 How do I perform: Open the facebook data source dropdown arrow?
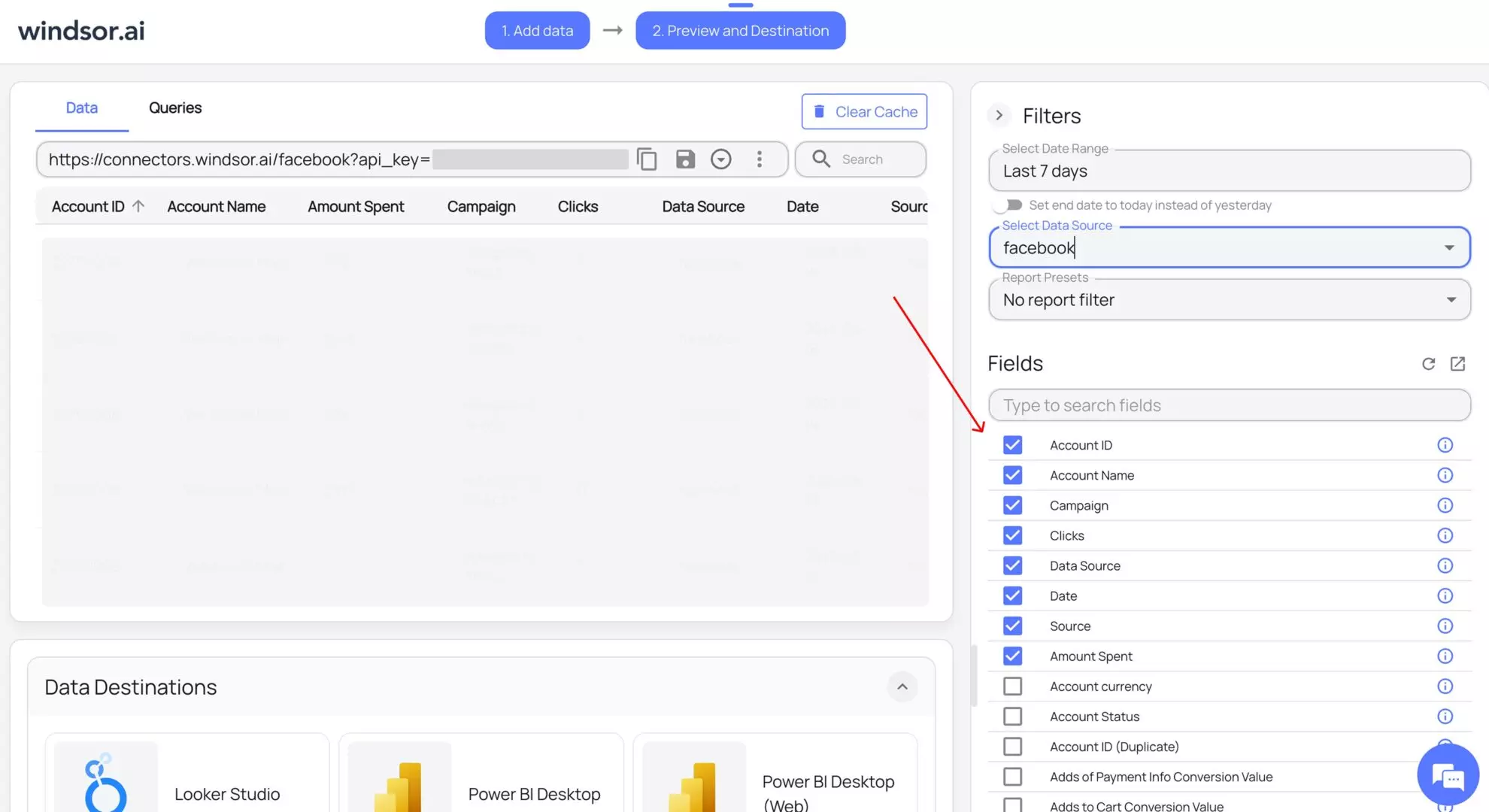tap(1449, 247)
